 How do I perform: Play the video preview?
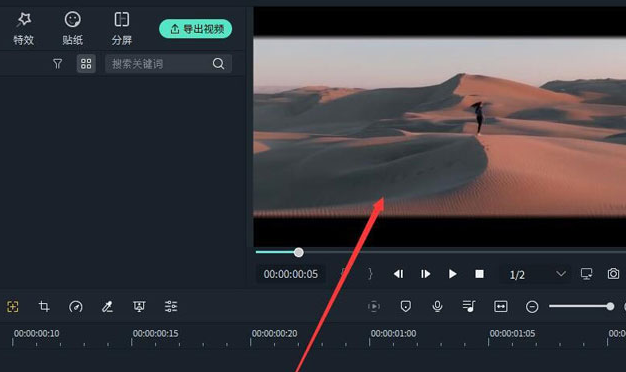[x=452, y=274]
